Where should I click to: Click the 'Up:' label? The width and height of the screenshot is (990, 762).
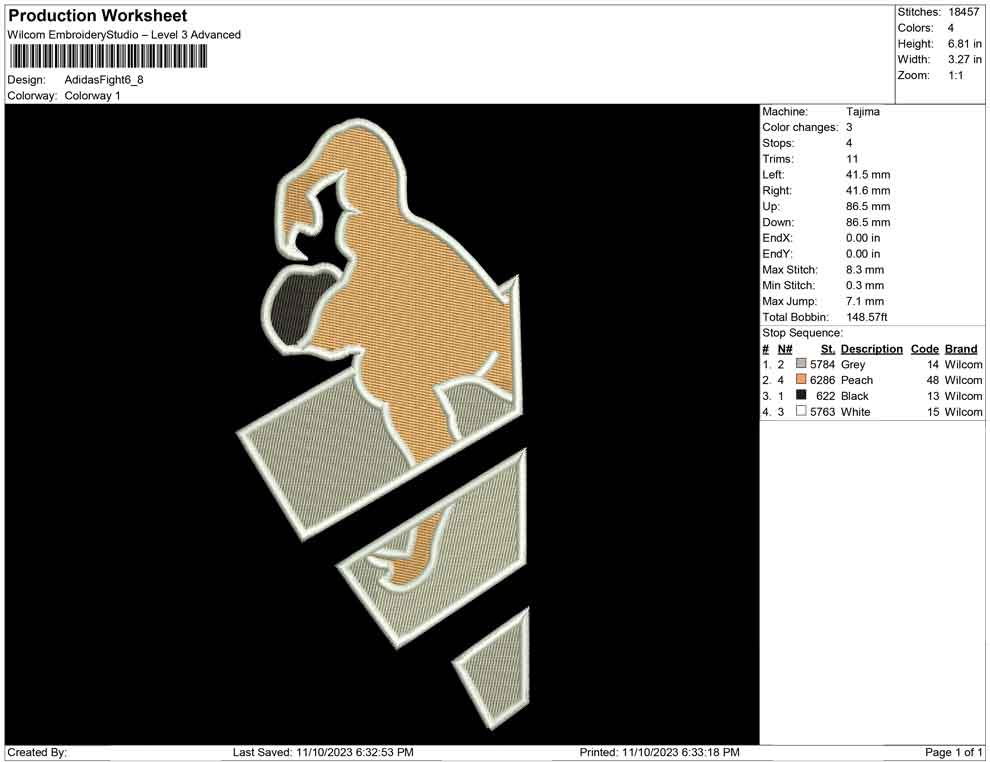771,206
